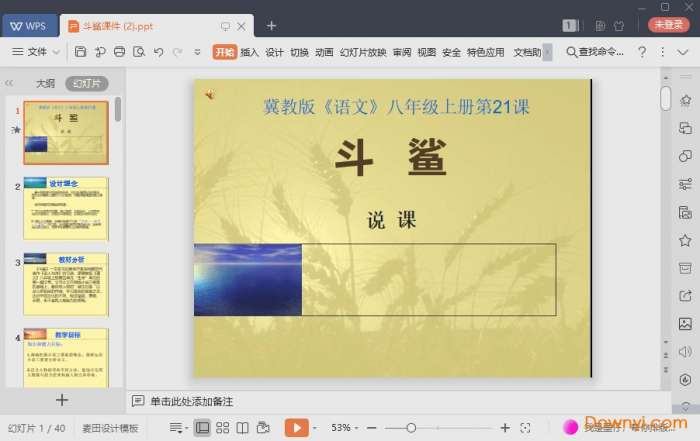The image size is (700, 441).
Task: Expand the 文件 dropdown arrow
Action: (x=56, y=52)
